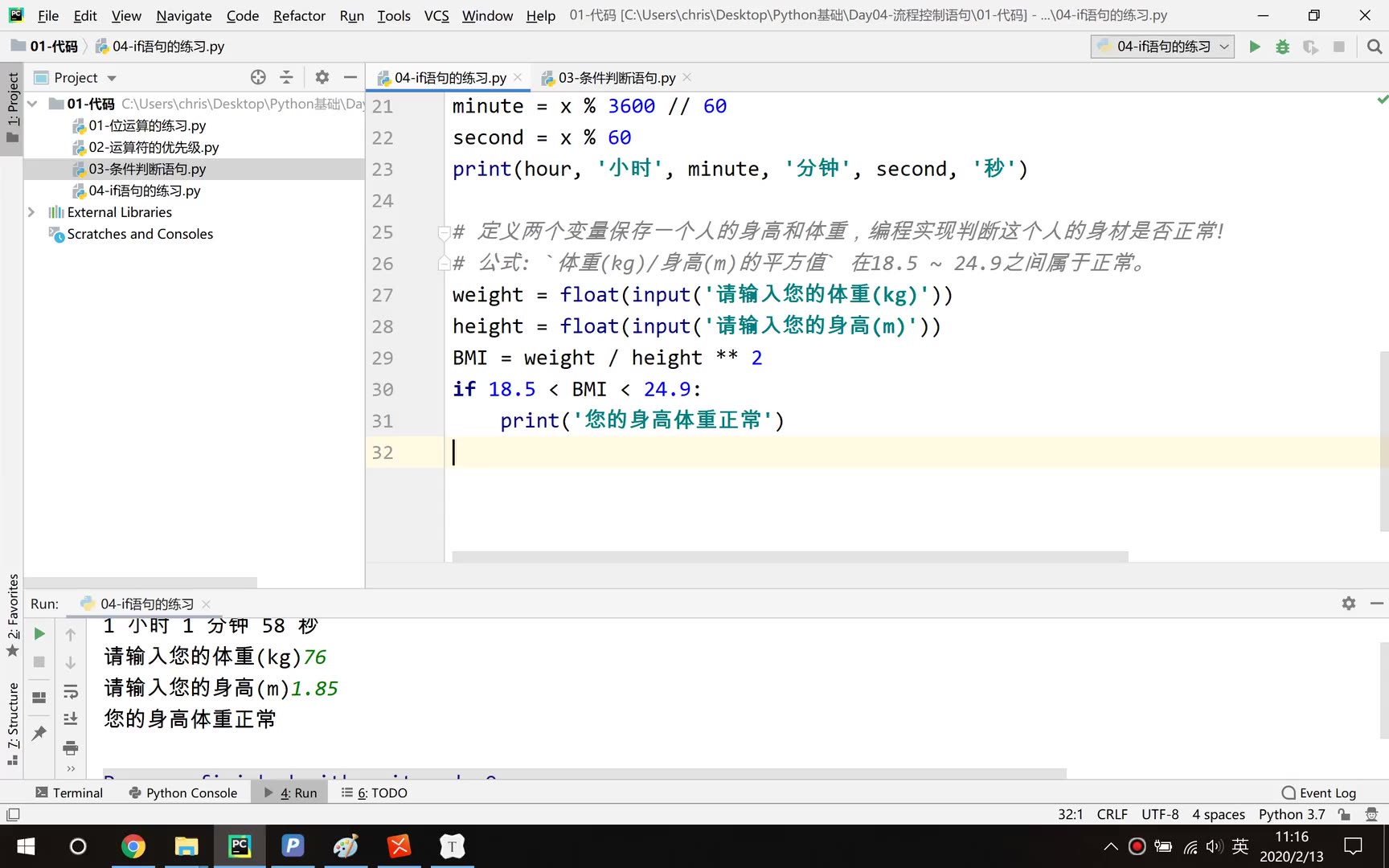
Task: Open the Refactor menu
Action: point(299,15)
